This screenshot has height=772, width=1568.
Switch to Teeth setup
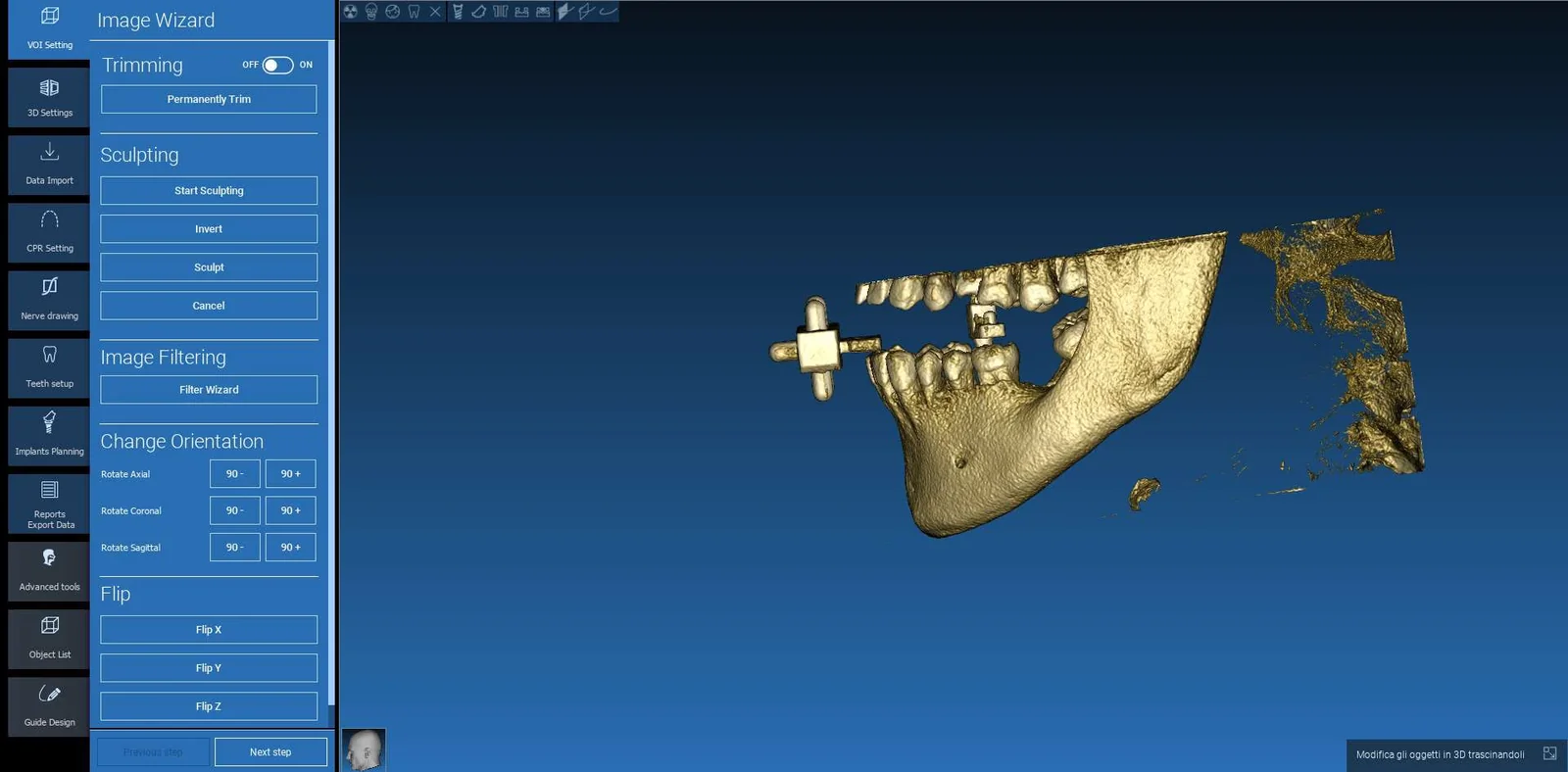(49, 367)
